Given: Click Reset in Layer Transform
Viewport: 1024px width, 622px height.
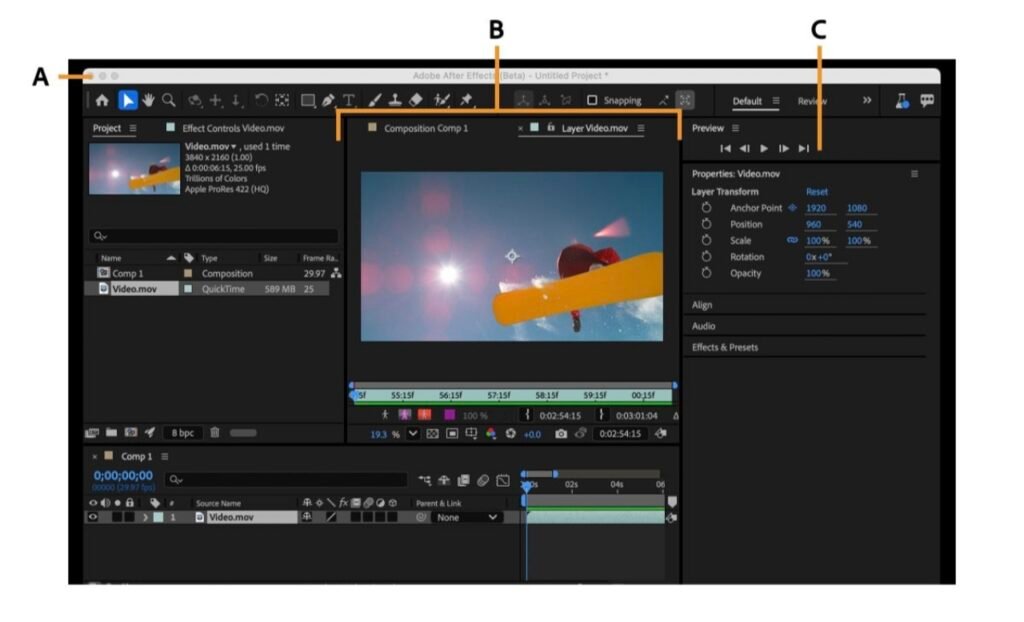Looking at the screenshot, I should pos(817,191).
